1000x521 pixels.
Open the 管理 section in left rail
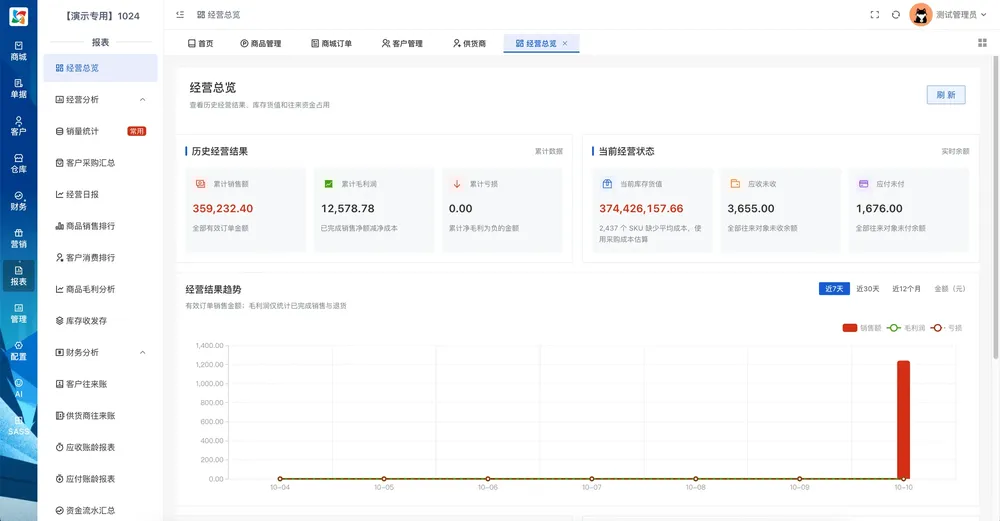click(18, 313)
